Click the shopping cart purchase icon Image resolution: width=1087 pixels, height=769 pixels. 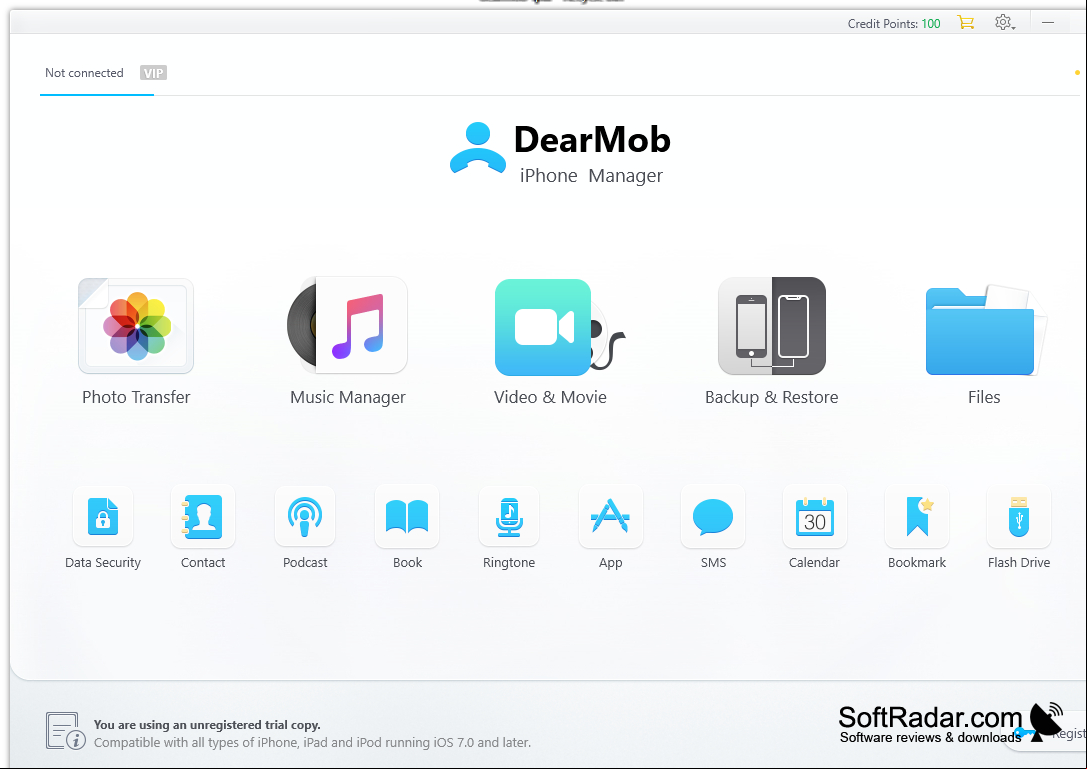click(x=966, y=22)
